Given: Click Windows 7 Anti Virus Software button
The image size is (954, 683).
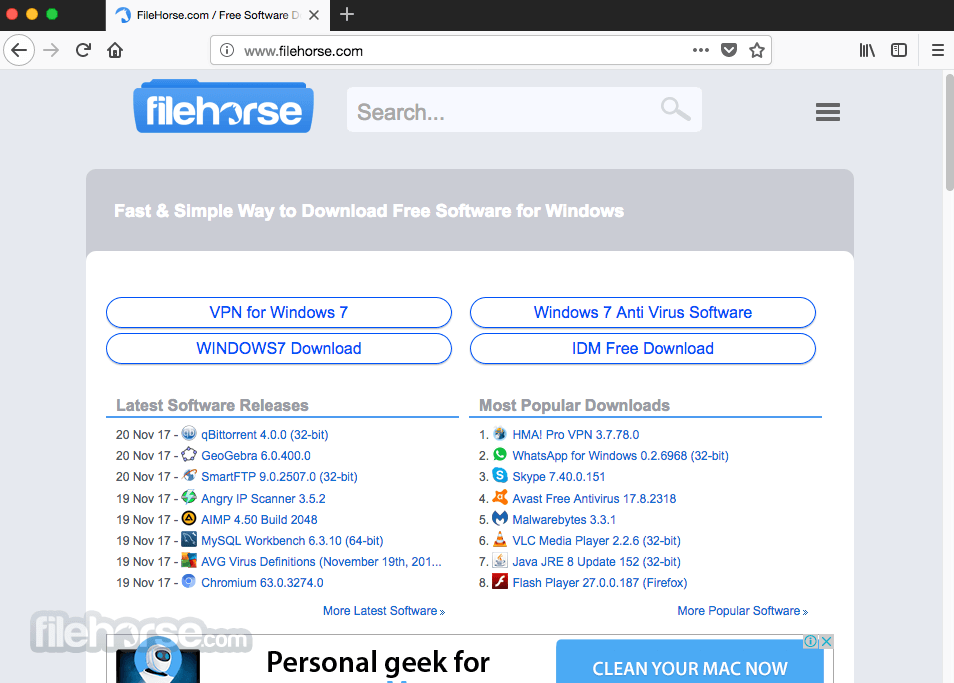Looking at the screenshot, I should [642, 313].
